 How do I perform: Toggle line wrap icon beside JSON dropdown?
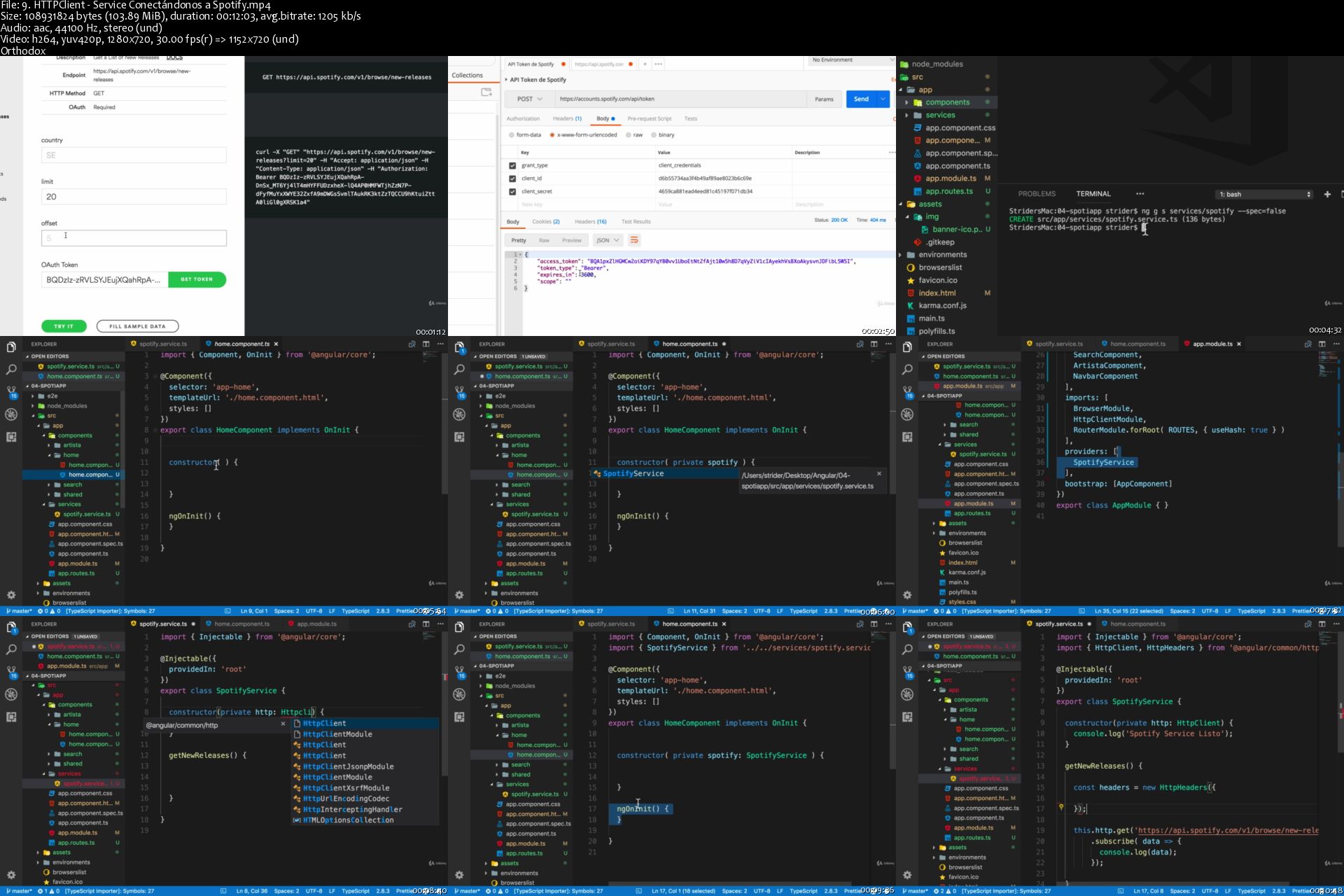tap(634, 240)
